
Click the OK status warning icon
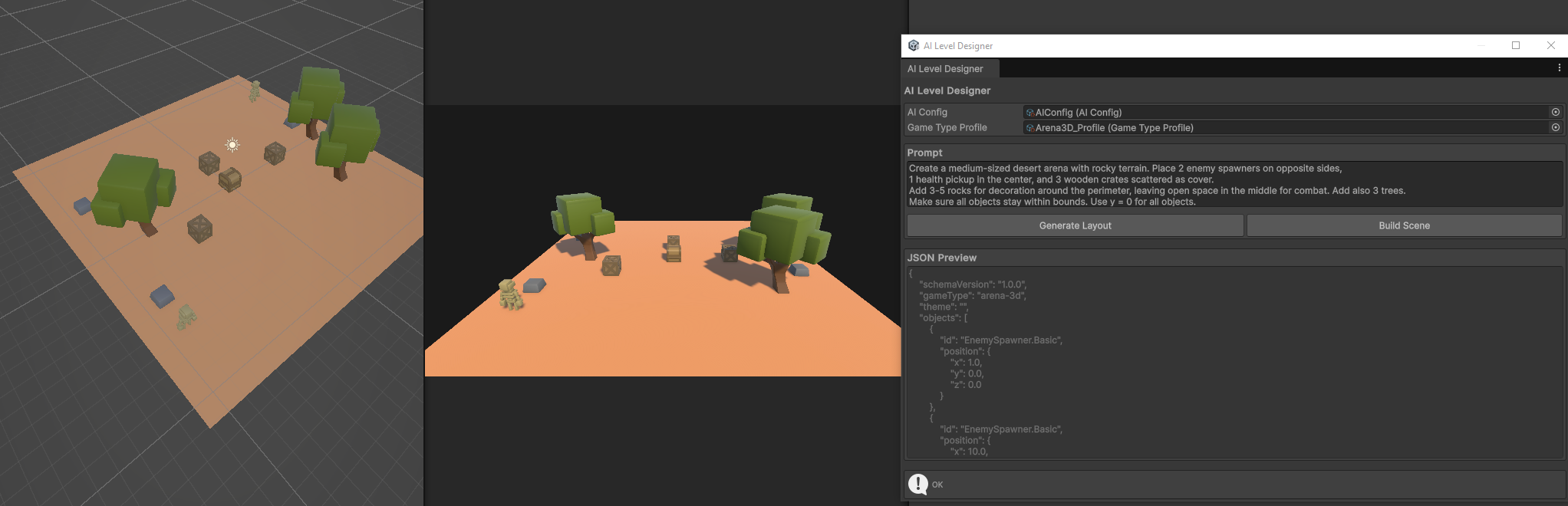[x=917, y=484]
